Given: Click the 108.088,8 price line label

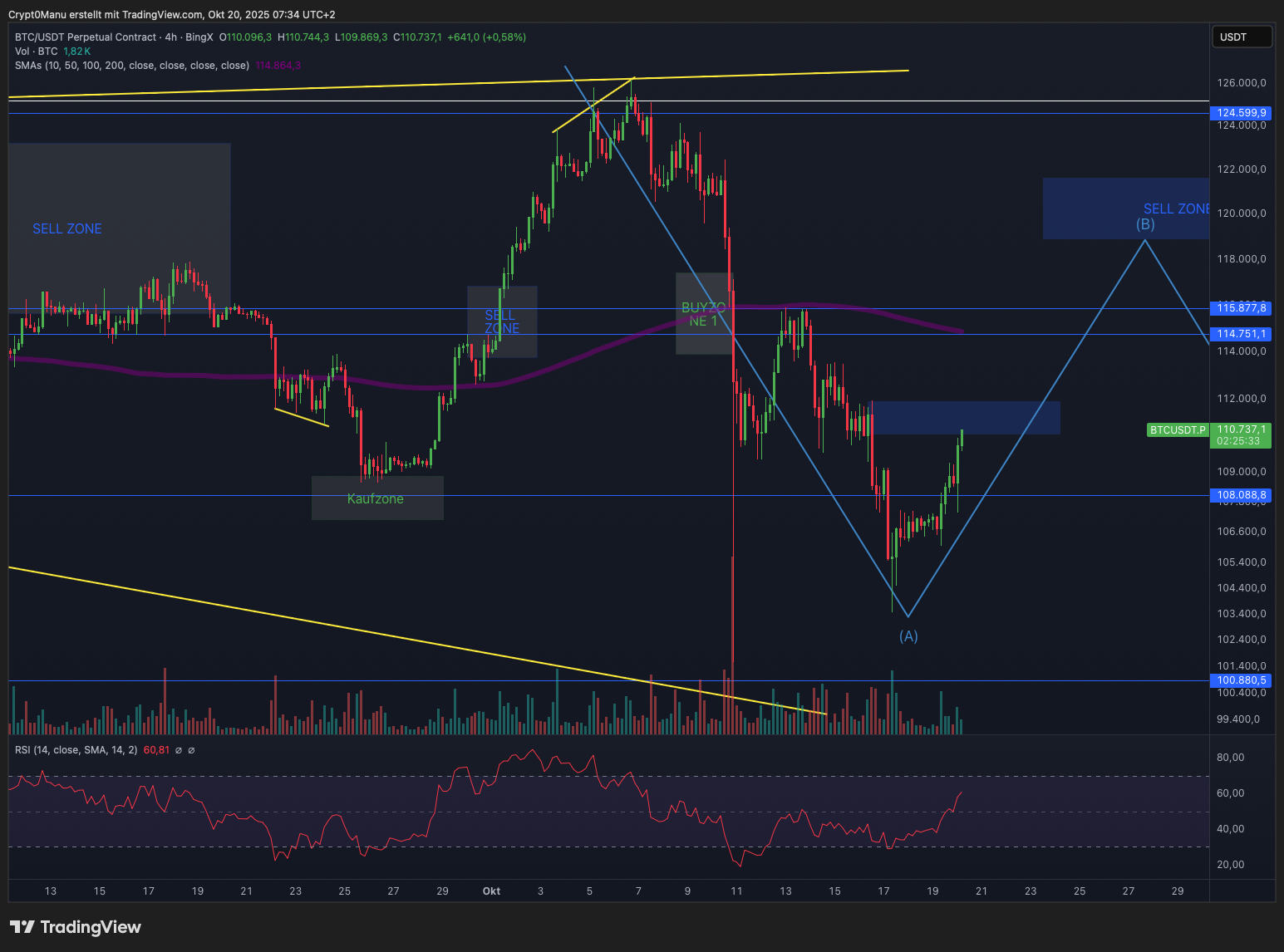Looking at the screenshot, I should pyautogui.click(x=1242, y=495).
